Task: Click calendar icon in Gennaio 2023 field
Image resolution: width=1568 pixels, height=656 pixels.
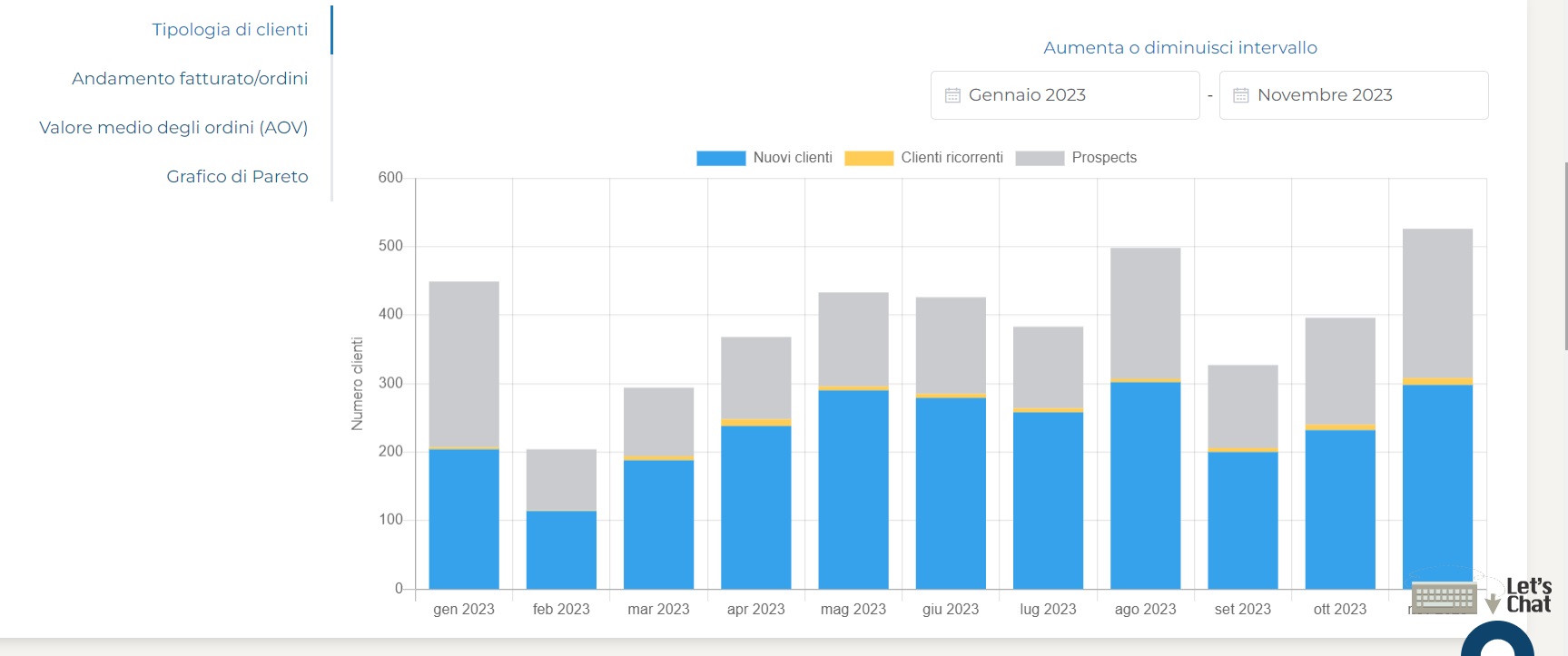Action: click(952, 95)
